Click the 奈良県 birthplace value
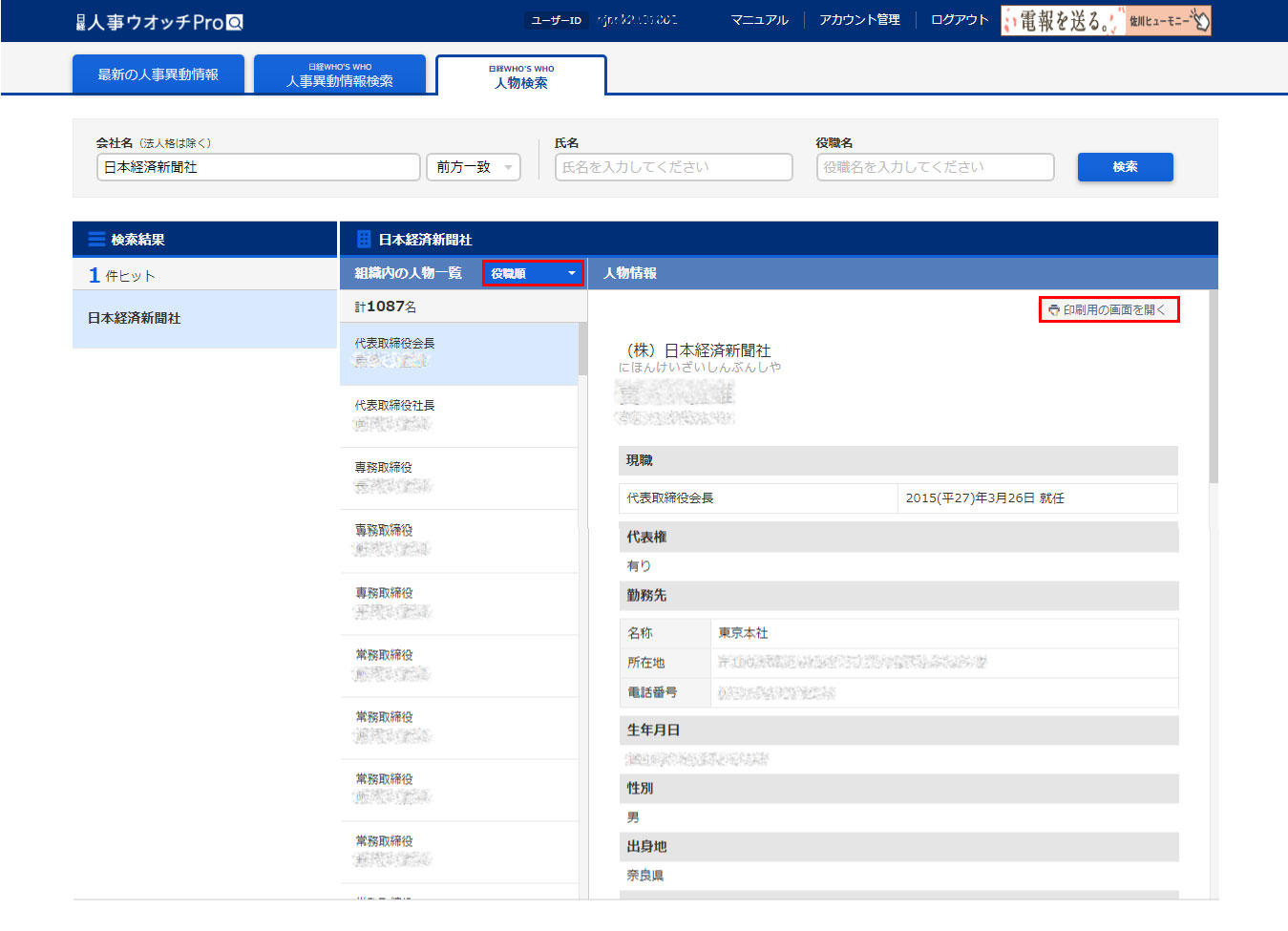1288x931 pixels. (x=645, y=876)
